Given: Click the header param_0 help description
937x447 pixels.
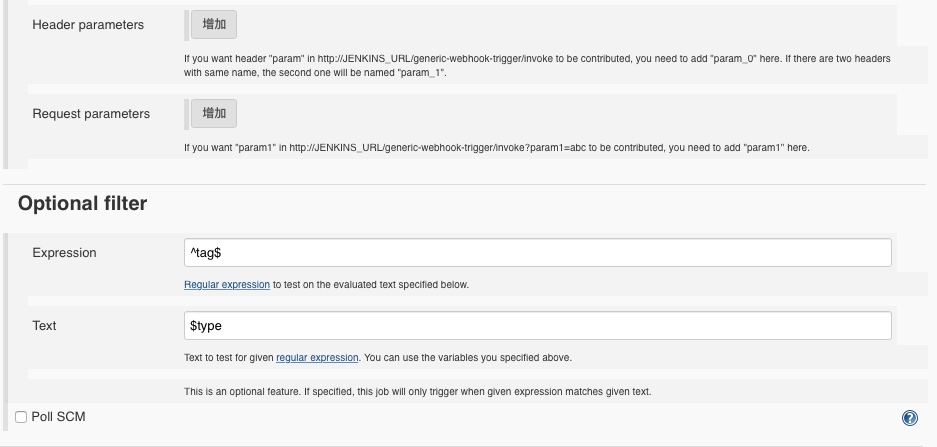Looking at the screenshot, I should click(537, 66).
